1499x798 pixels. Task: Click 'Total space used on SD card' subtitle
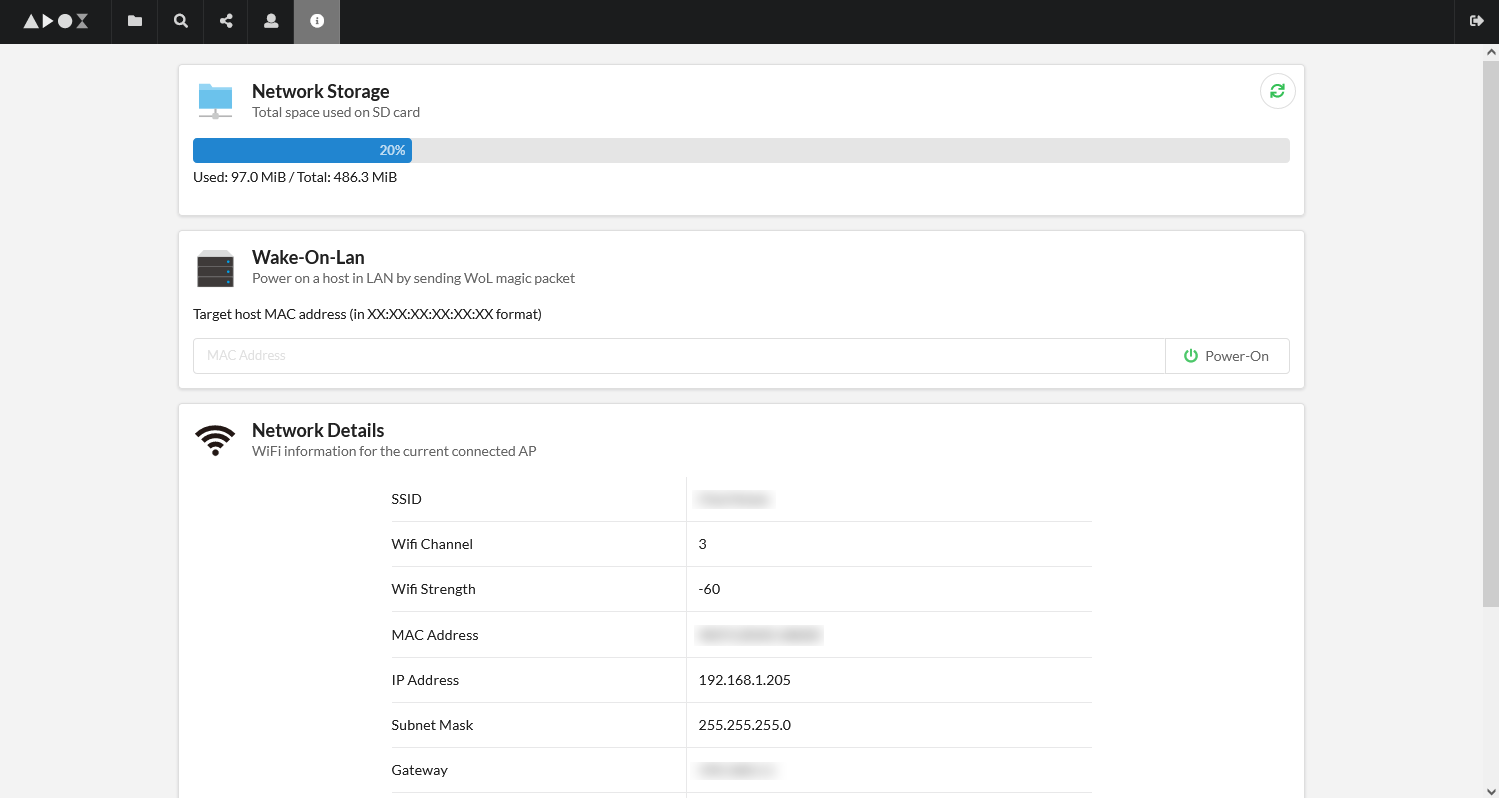(336, 112)
